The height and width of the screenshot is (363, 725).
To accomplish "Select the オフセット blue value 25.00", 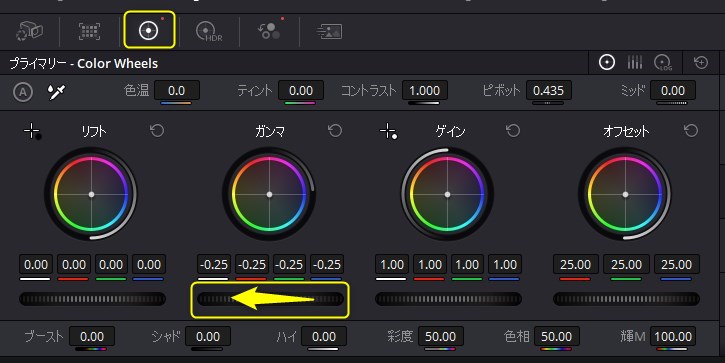I will tap(676, 265).
